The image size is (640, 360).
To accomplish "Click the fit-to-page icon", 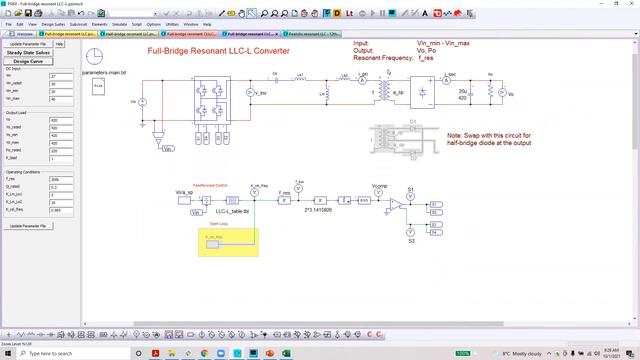I will click(294, 13).
